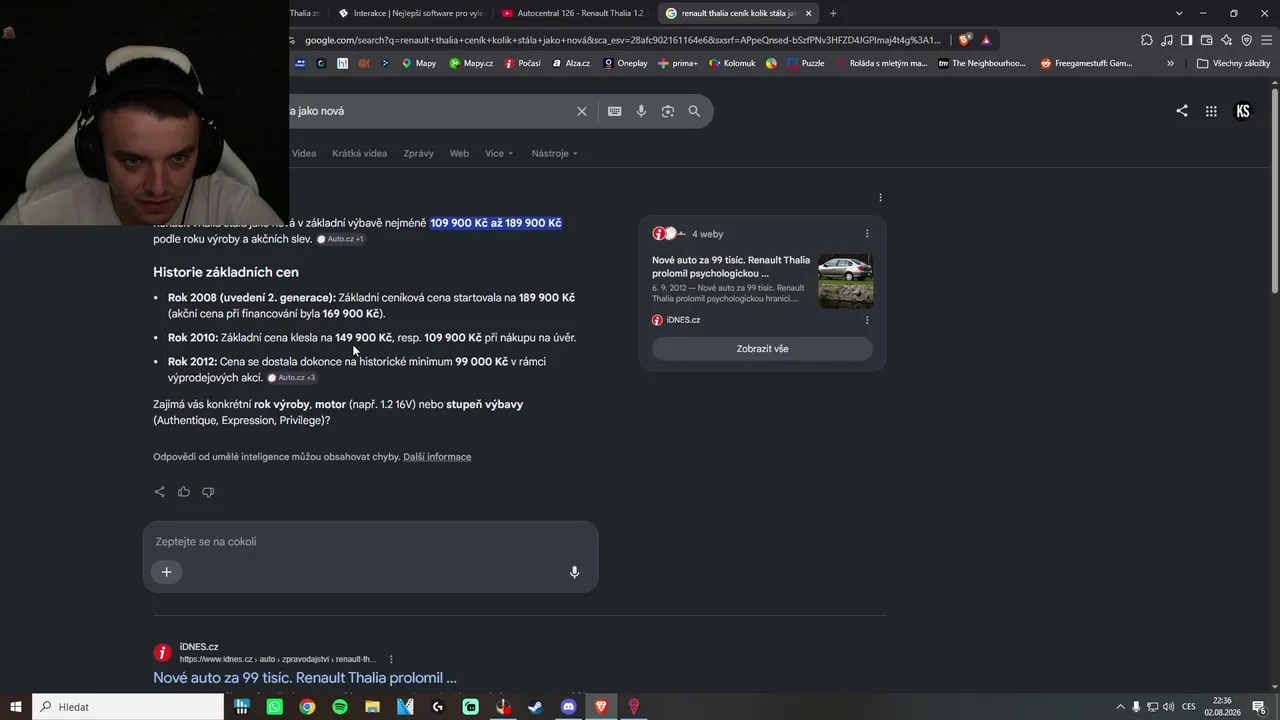This screenshot has width=1280, height=720.
Task: Open the Windows Start menu
Action: click(x=16, y=707)
